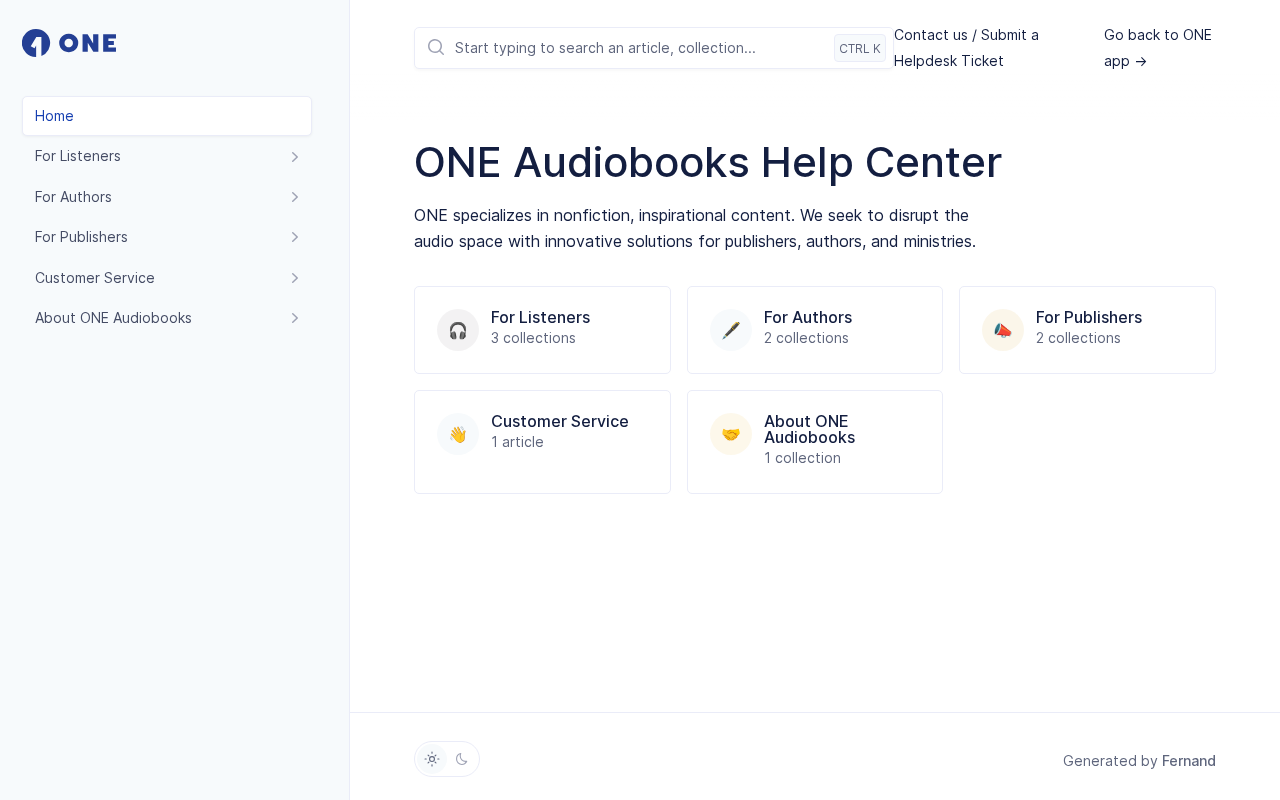This screenshot has height=800, width=1280.
Task: Click '2 collections' under For Authors
Action: [806, 338]
